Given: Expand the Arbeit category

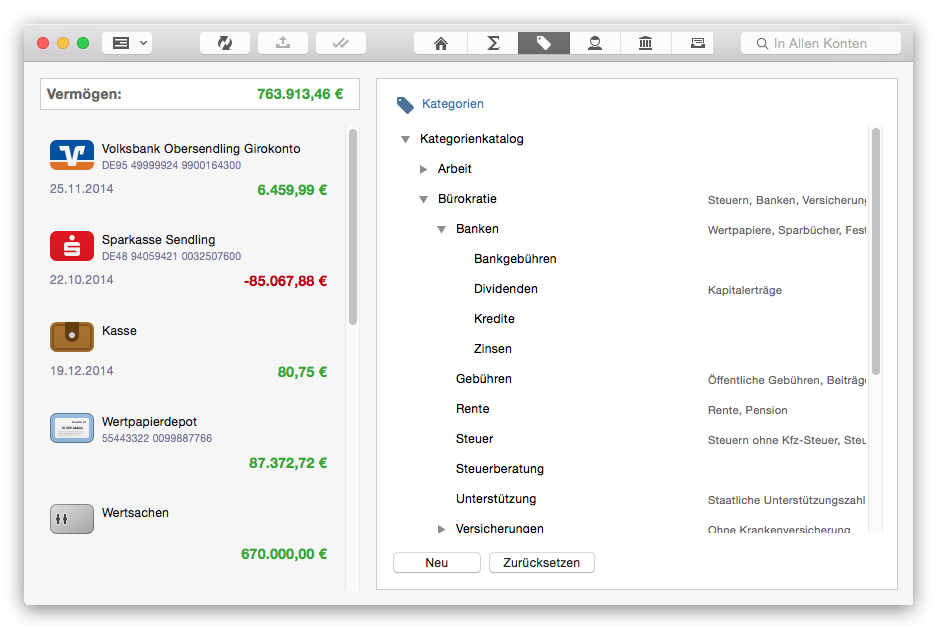Looking at the screenshot, I should tap(423, 170).
